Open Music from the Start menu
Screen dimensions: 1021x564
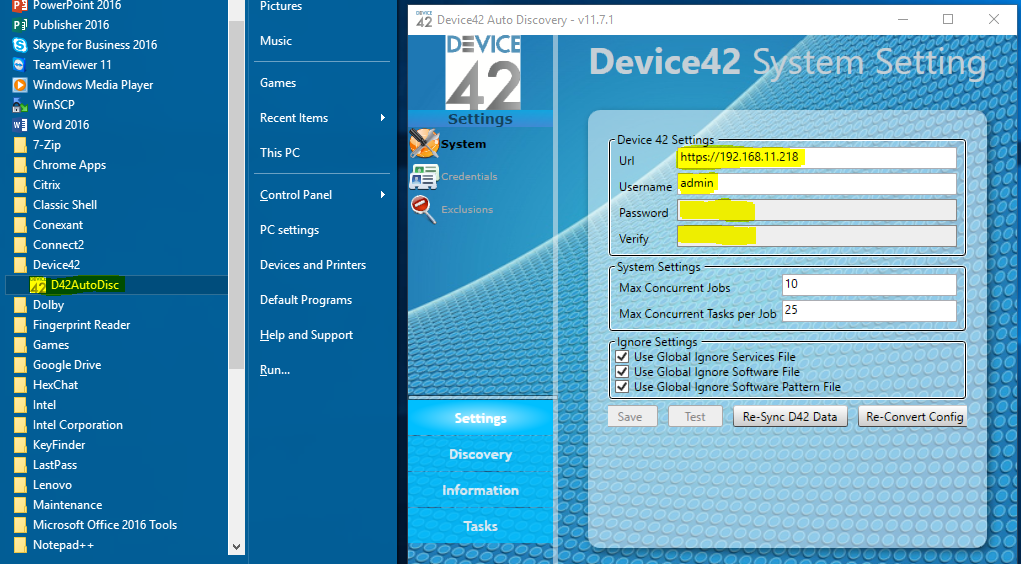pos(275,41)
